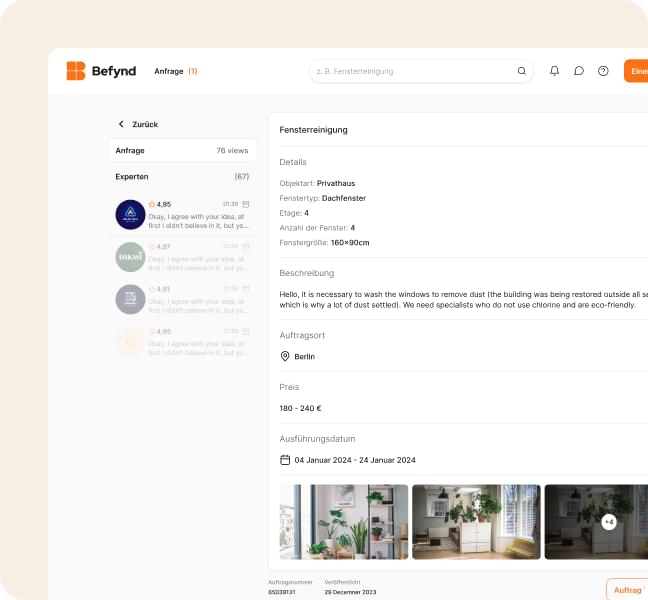The image size is (648, 600).
Task: Open the second photo with white cabinet
Action: 476,522
